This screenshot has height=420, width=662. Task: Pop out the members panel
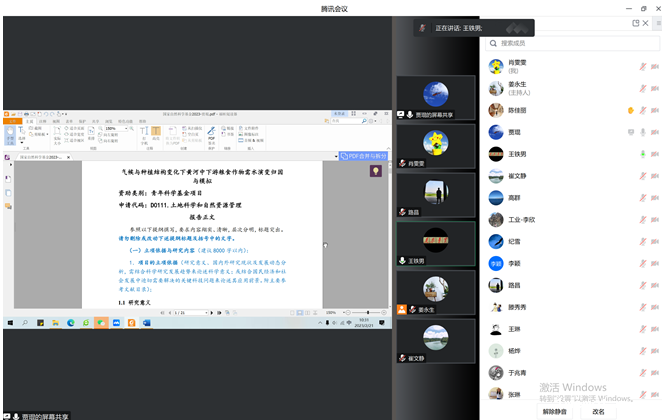click(636, 22)
